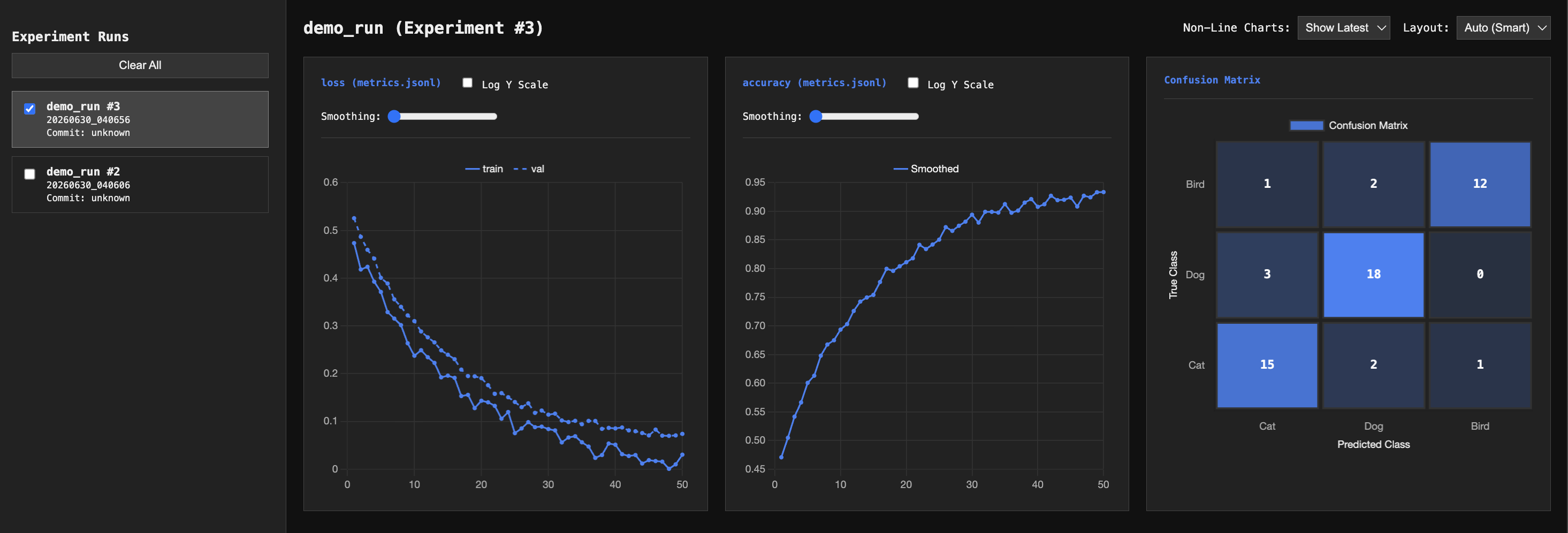
Task: Click the first val loss point
Action: click(x=354, y=218)
